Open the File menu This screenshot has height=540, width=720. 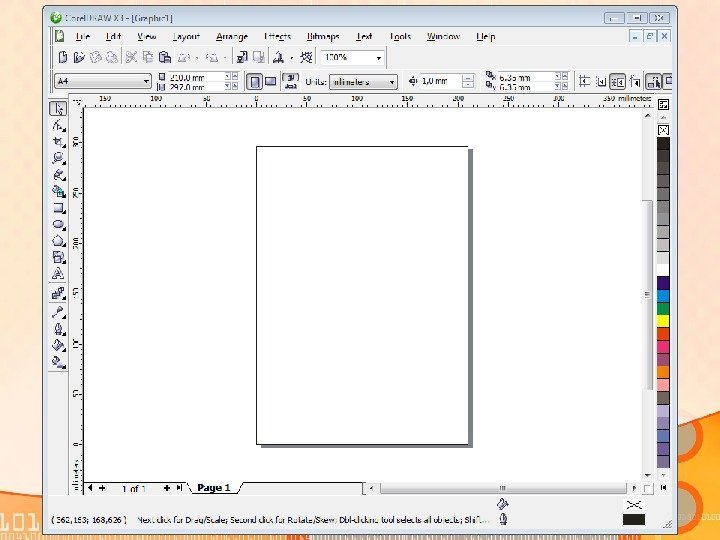83,36
